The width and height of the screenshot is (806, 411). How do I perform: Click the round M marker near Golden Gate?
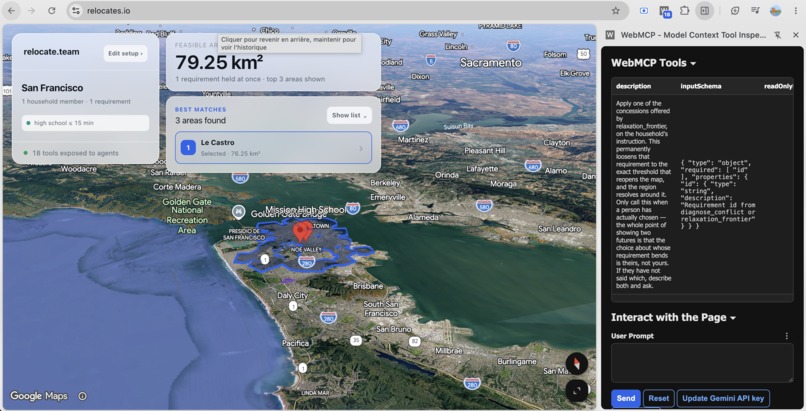coord(238,211)
